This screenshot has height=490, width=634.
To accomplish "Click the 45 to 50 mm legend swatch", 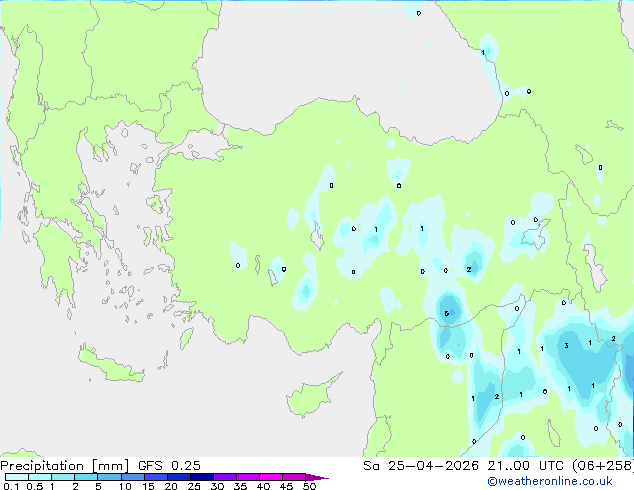I will (x=294, y=477).
